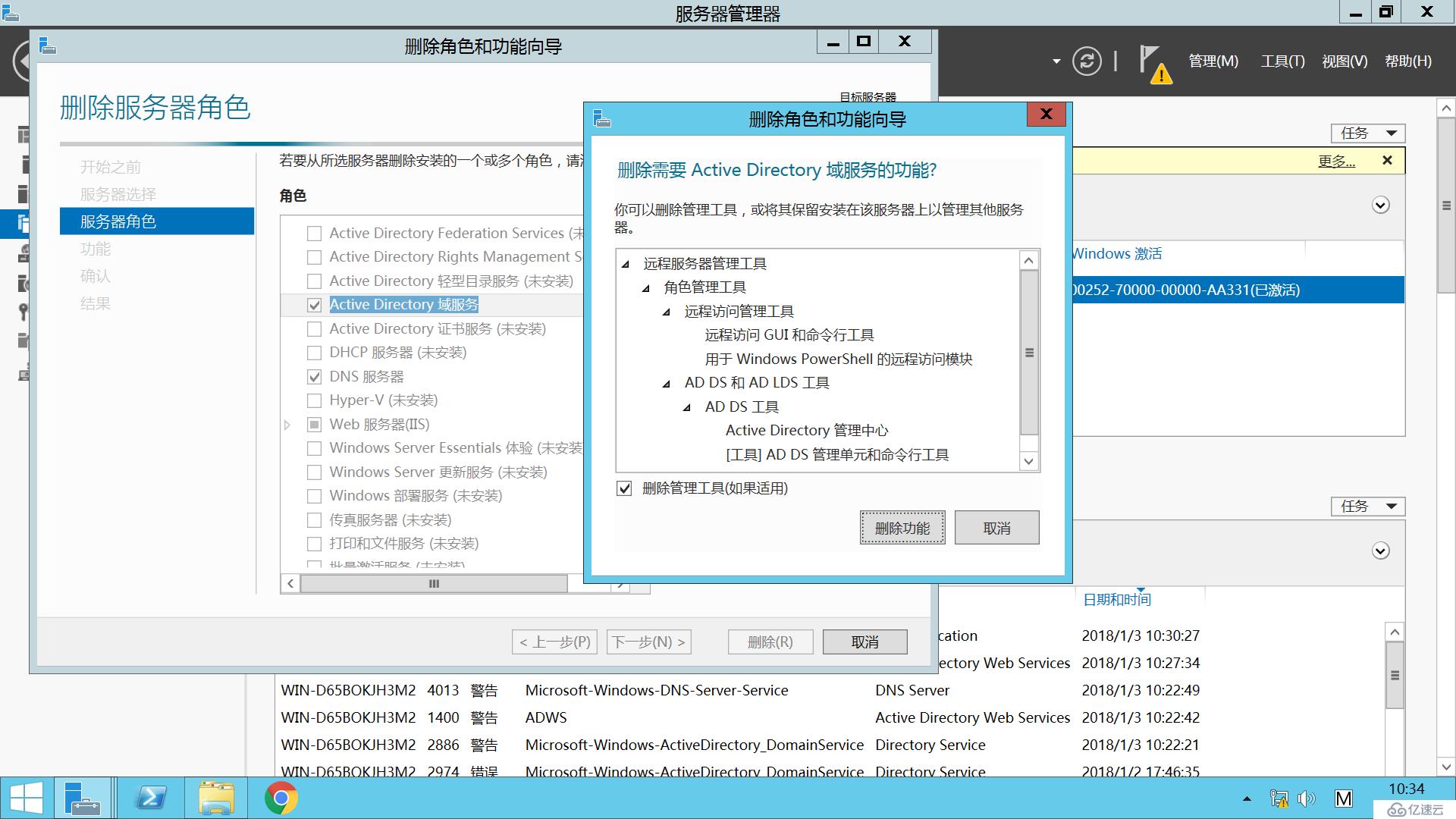This screenshot has height=819, width=1456.
Task: Check Active Directory 轻型目录服务 box
Action: pos(314,281)
